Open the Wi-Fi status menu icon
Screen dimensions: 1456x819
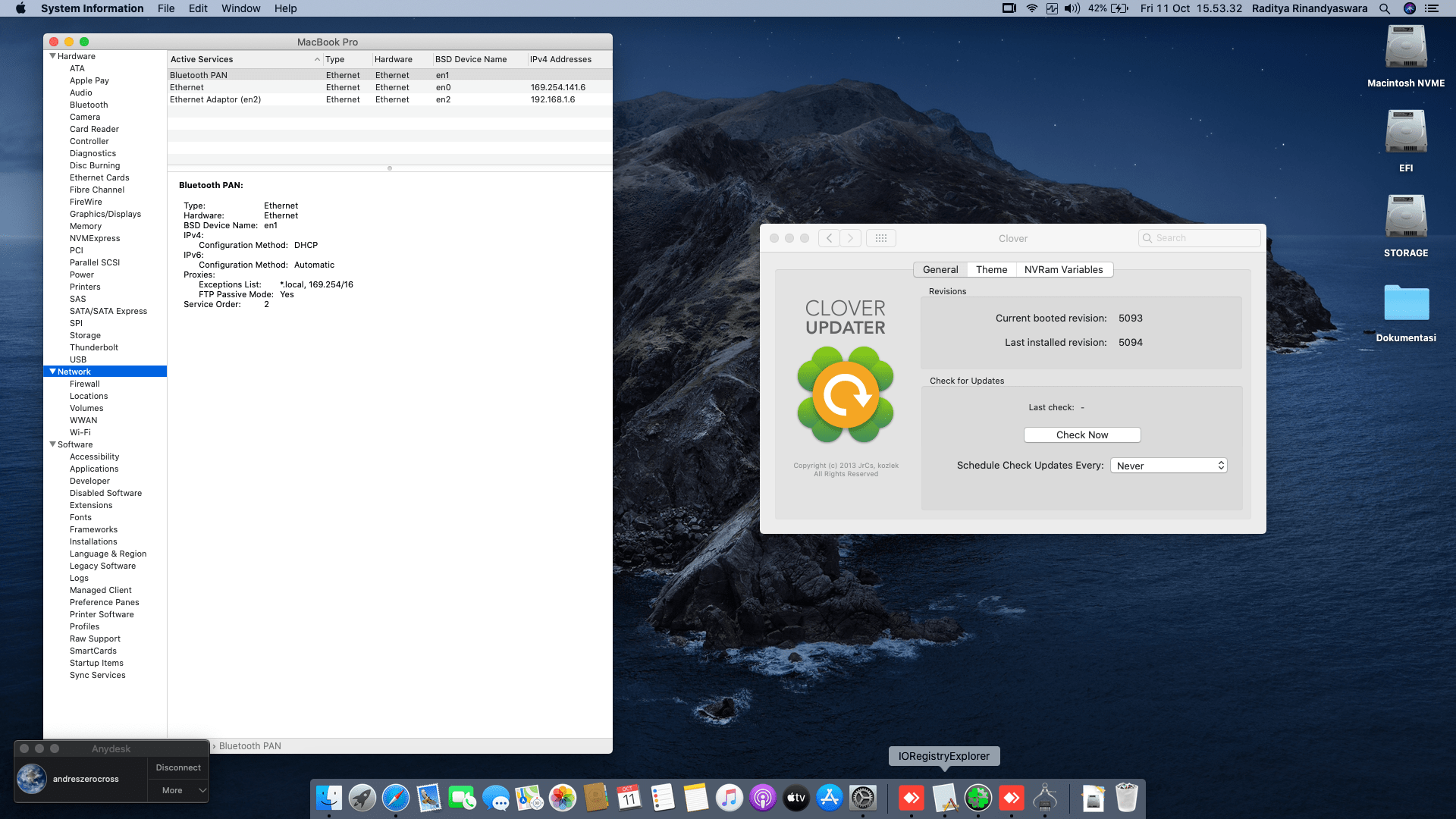click(1032, 8)
